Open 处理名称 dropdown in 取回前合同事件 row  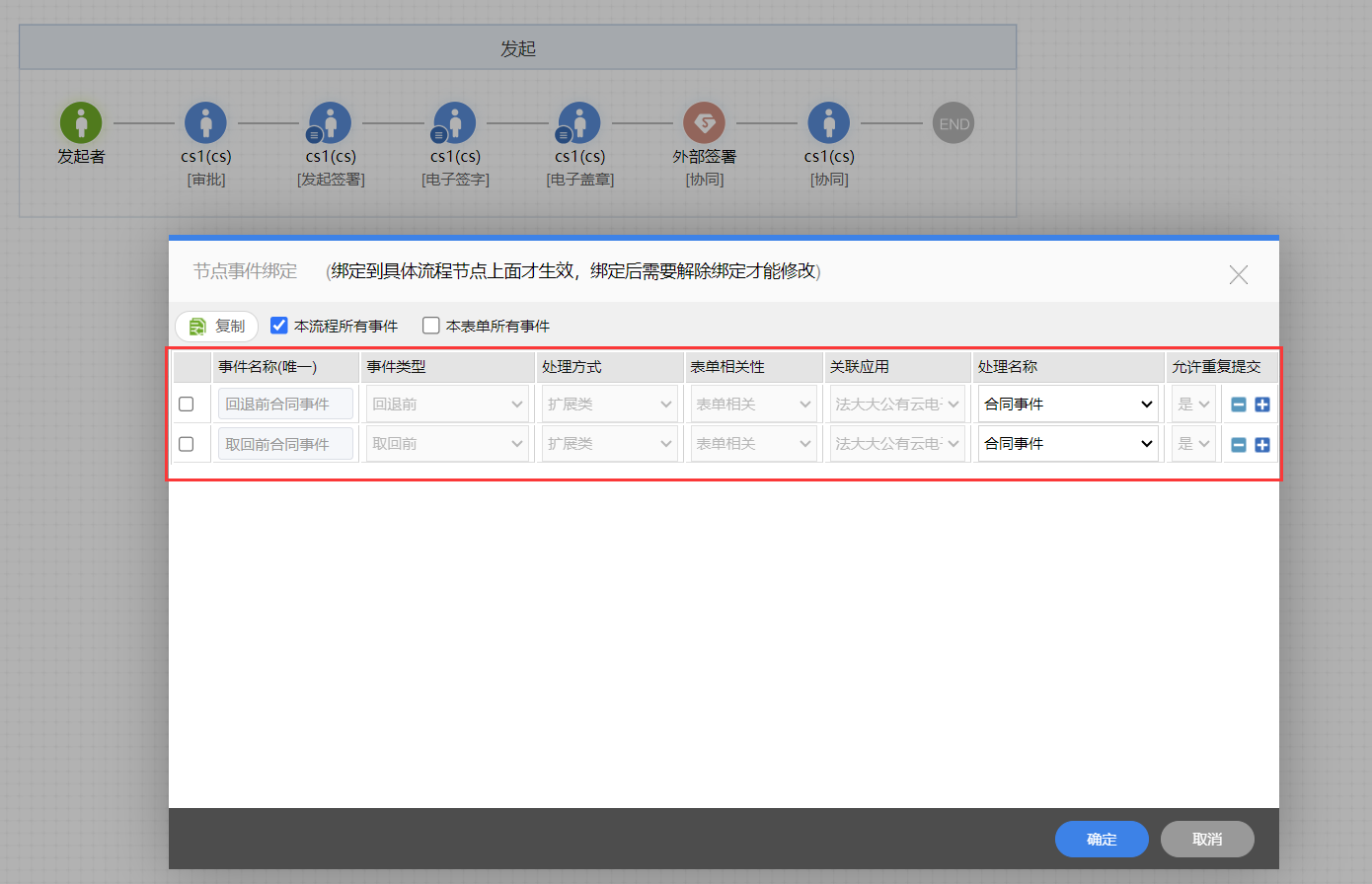tap(1067, 444)
